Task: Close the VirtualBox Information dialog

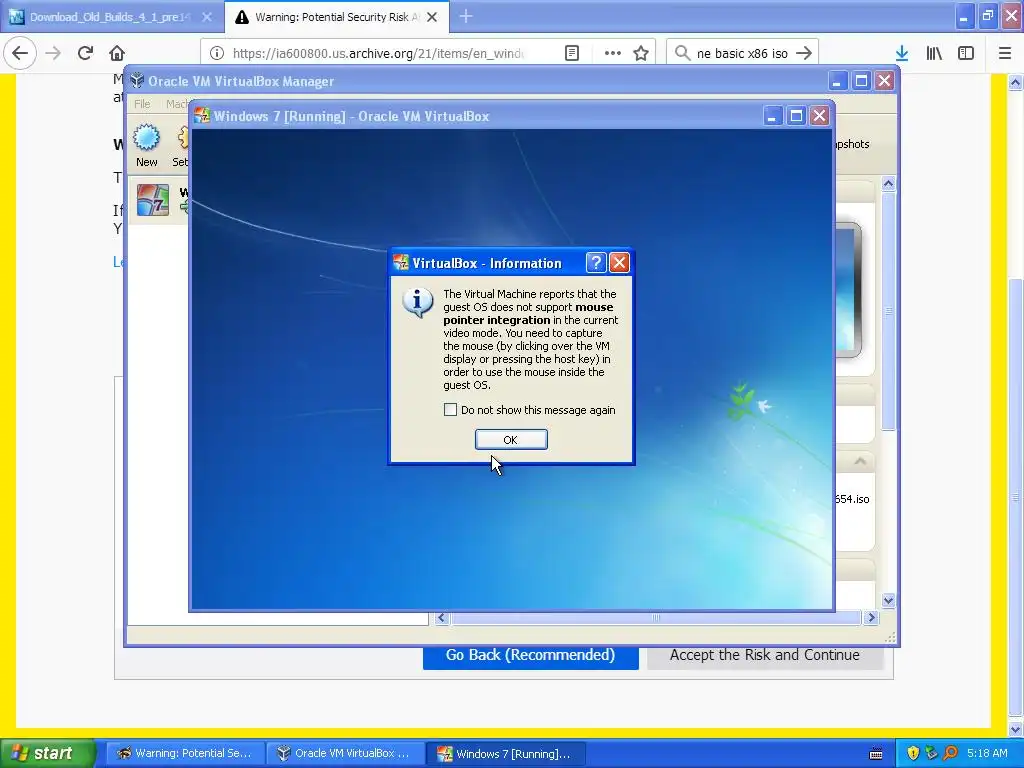Action: [x=619, y=263]
